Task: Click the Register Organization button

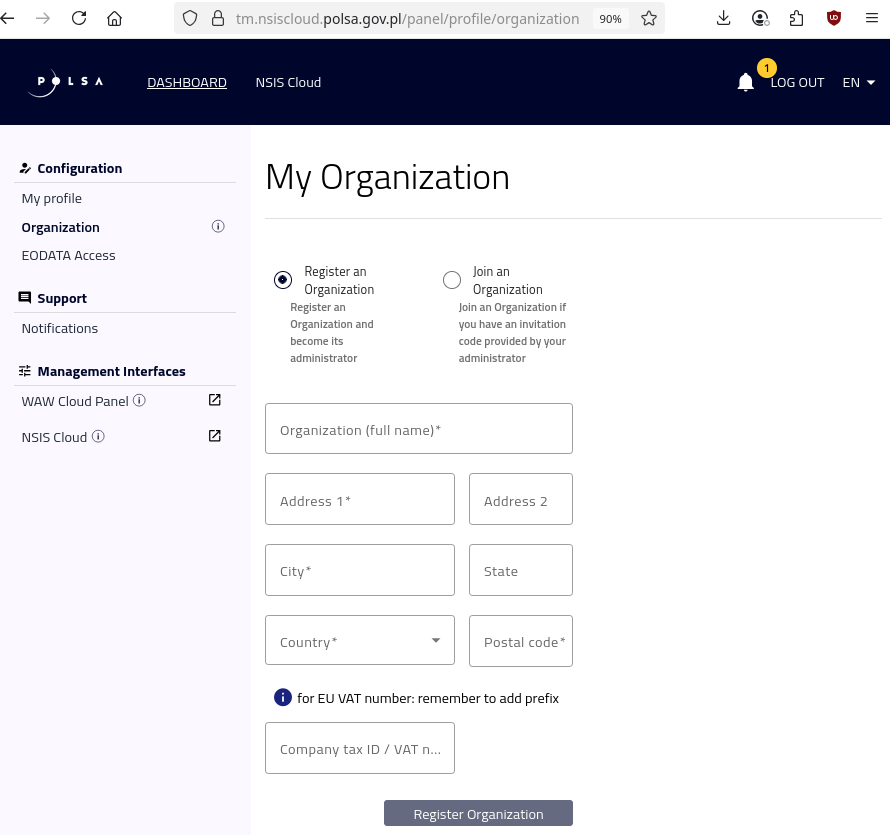Action: click(478, 813)
